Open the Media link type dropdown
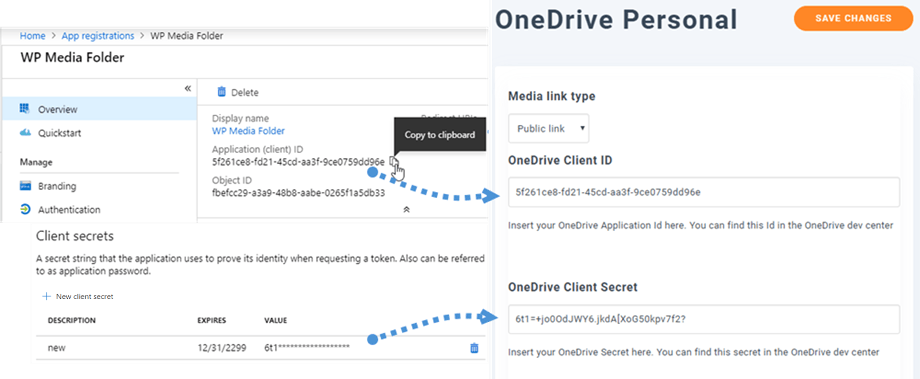Image resolution: width=920 pixels, height=379 pixels. [549, 128]
